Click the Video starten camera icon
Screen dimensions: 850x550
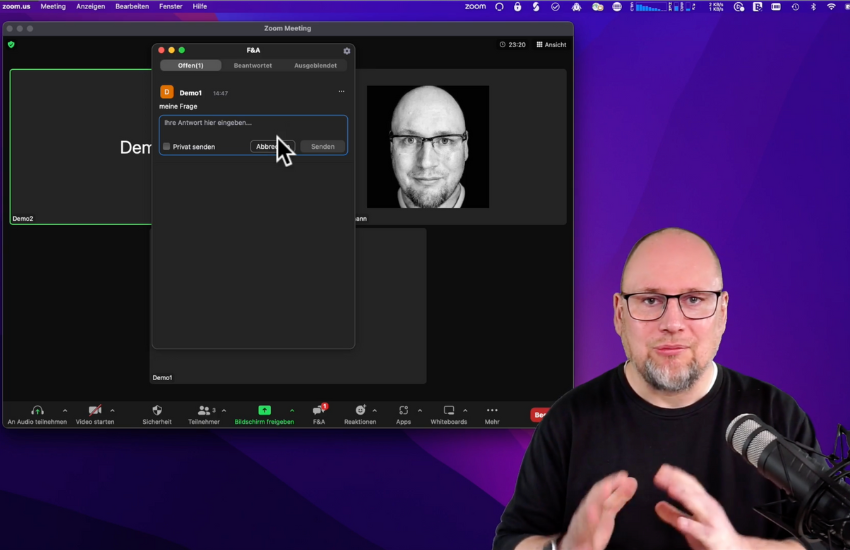coord(95,410)
